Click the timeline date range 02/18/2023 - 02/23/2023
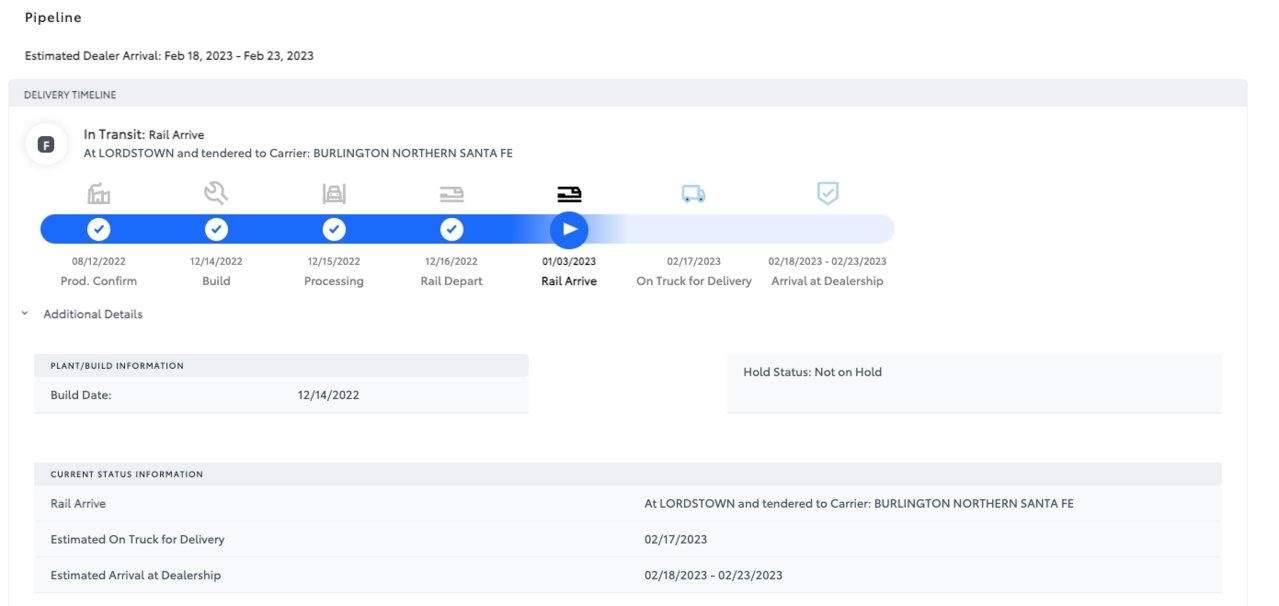The width and height of the screenshot is (1279, 606). tap(828, 262)
